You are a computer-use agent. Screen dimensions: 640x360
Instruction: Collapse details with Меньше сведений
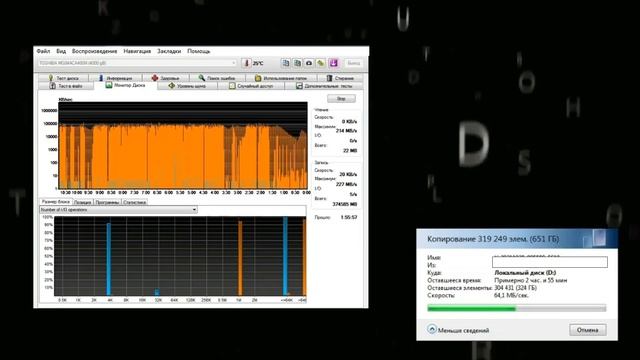pyautogui.click(x=458, y=330)
